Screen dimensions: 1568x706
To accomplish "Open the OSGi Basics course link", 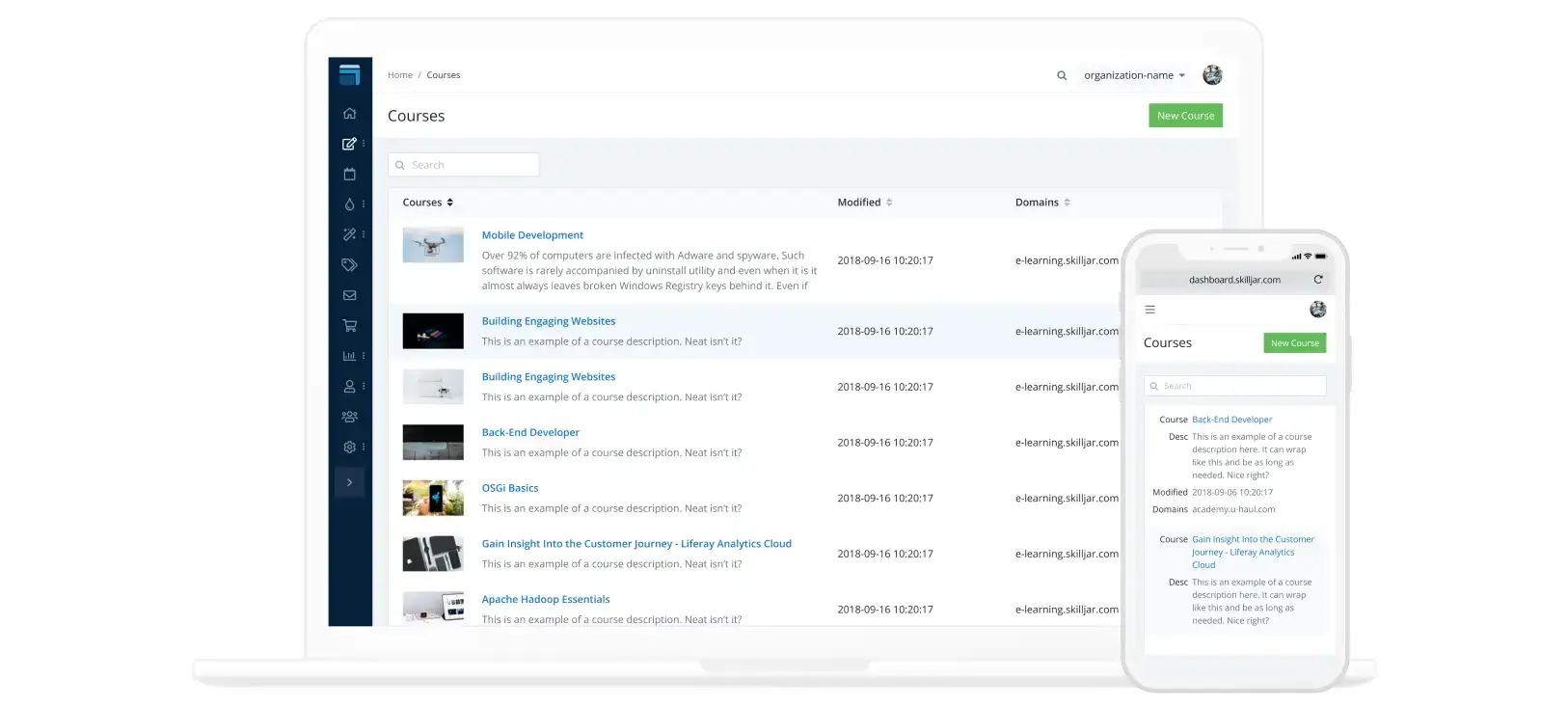I will [x=510, y=489].
